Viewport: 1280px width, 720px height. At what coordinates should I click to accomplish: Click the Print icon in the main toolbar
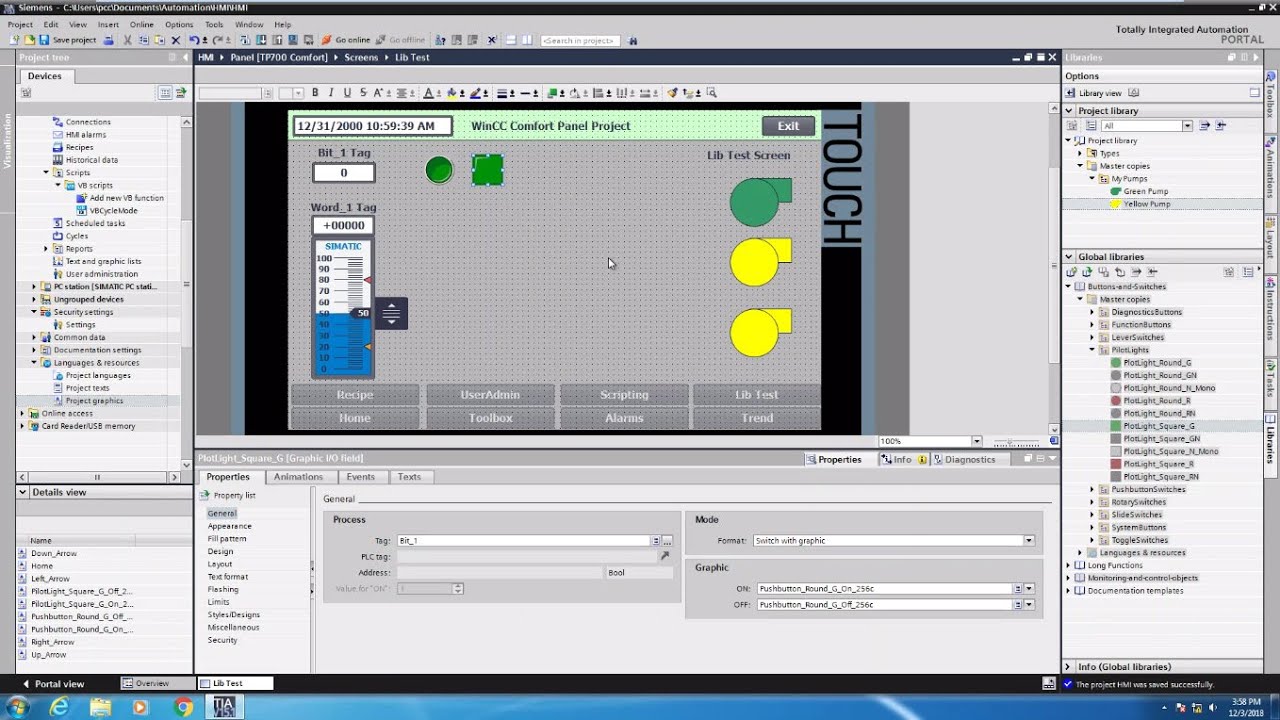tap(108, 40)
